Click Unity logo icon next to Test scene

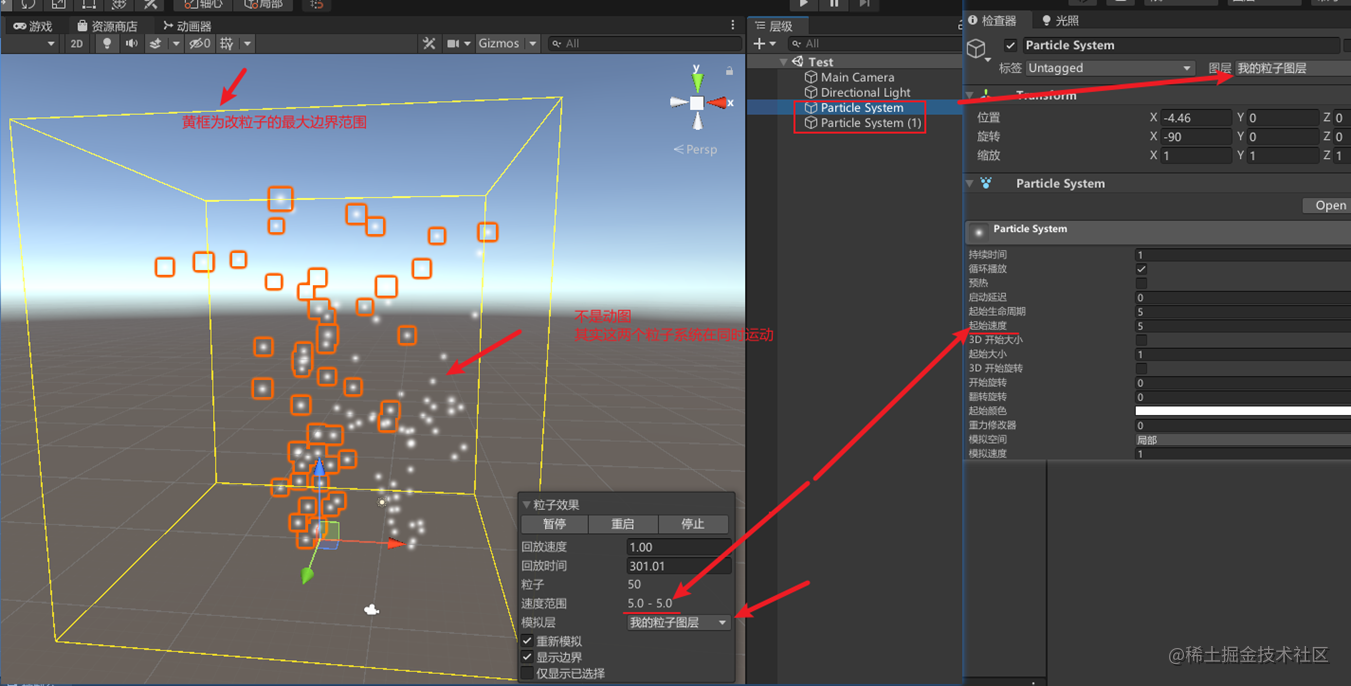coord(798,62)
